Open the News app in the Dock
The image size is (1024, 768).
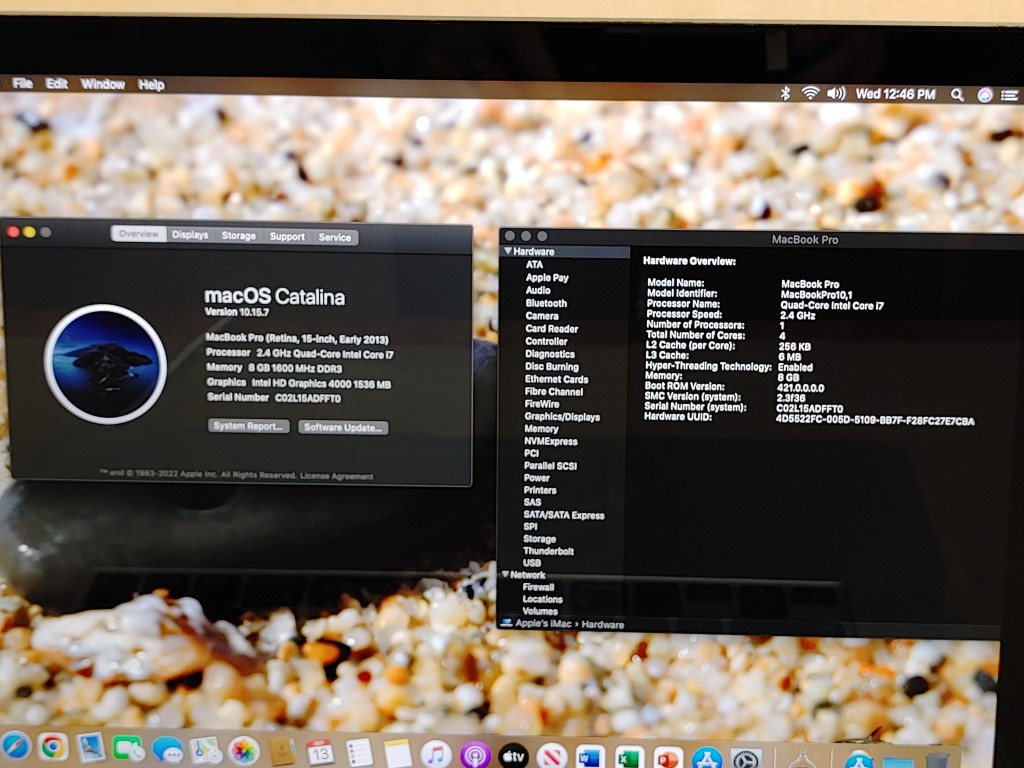point(552,757)
